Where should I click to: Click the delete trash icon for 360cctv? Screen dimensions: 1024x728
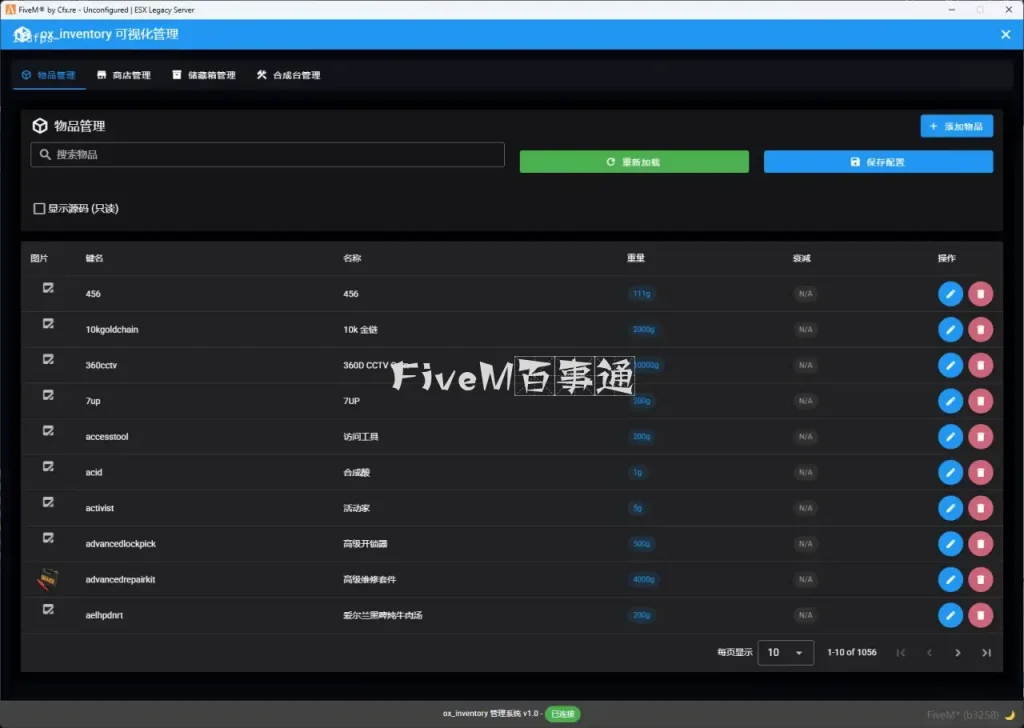[x=981, y=365]
